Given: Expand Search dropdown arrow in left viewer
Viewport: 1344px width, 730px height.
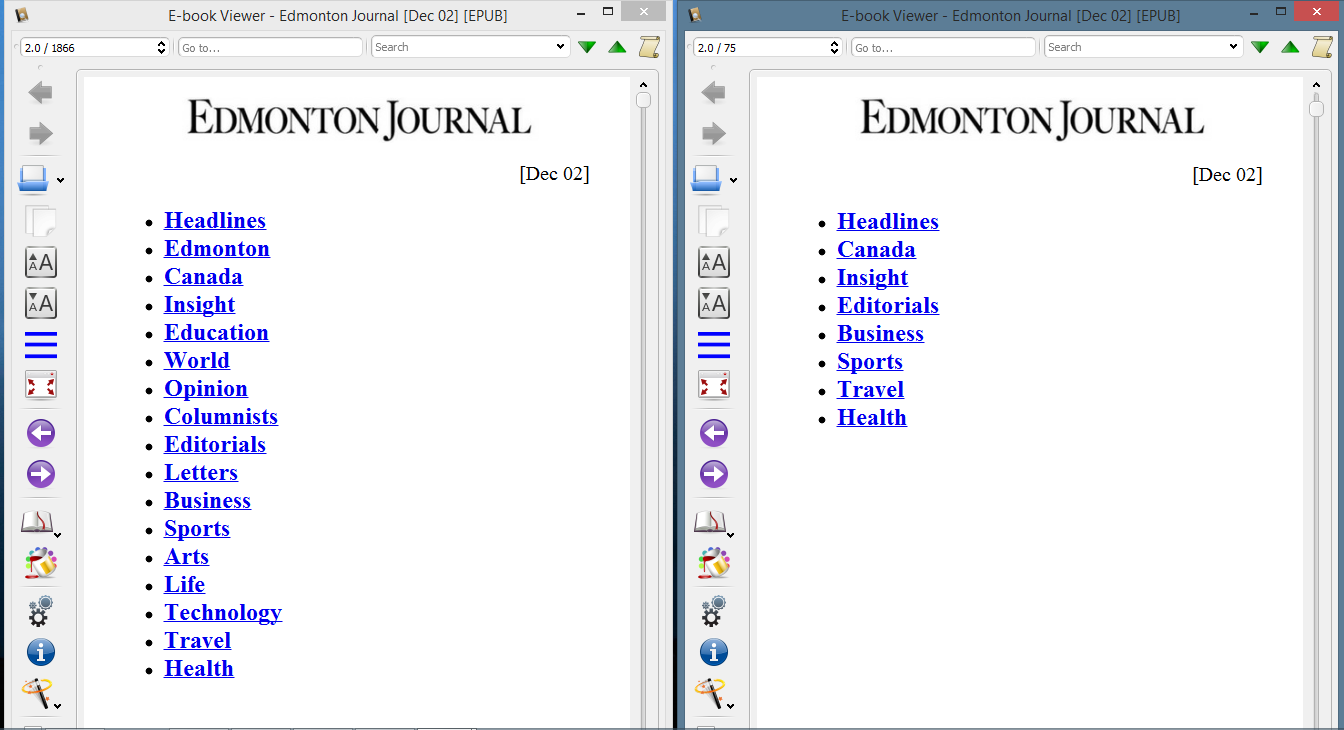Looking at the screenshot, I should click(560, 47).
